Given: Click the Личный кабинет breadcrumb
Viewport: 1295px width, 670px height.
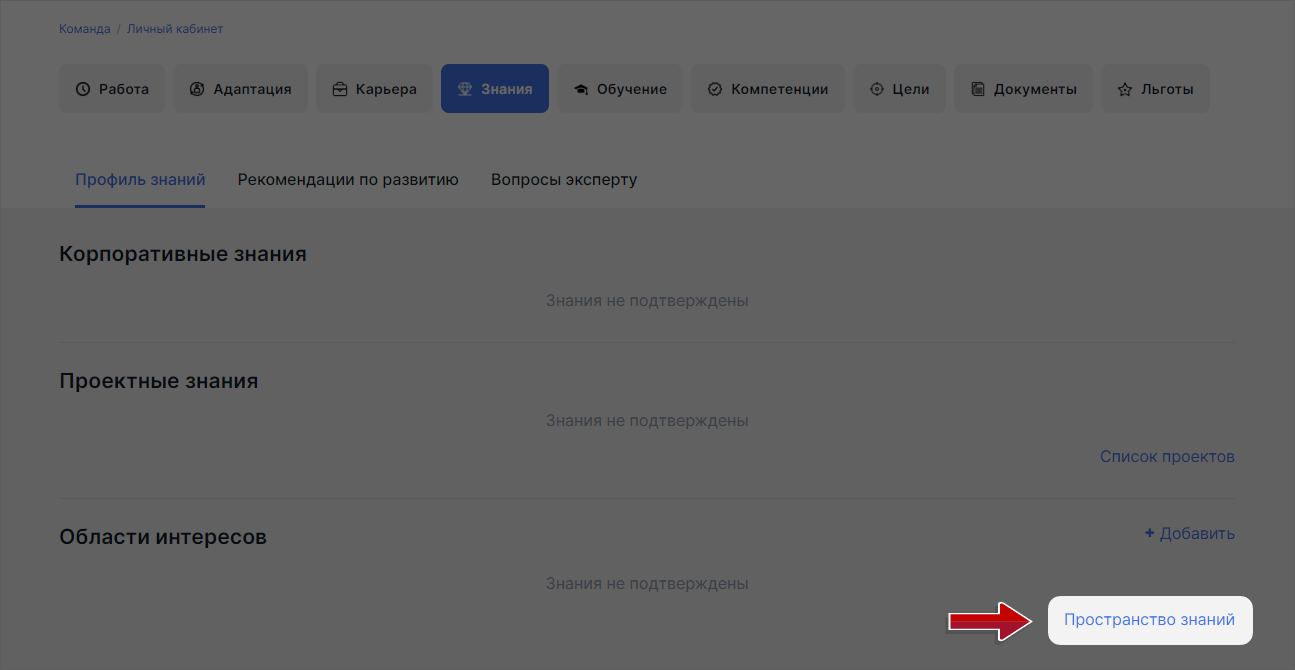Looking at the screenshot, I should tap(175, 28).
